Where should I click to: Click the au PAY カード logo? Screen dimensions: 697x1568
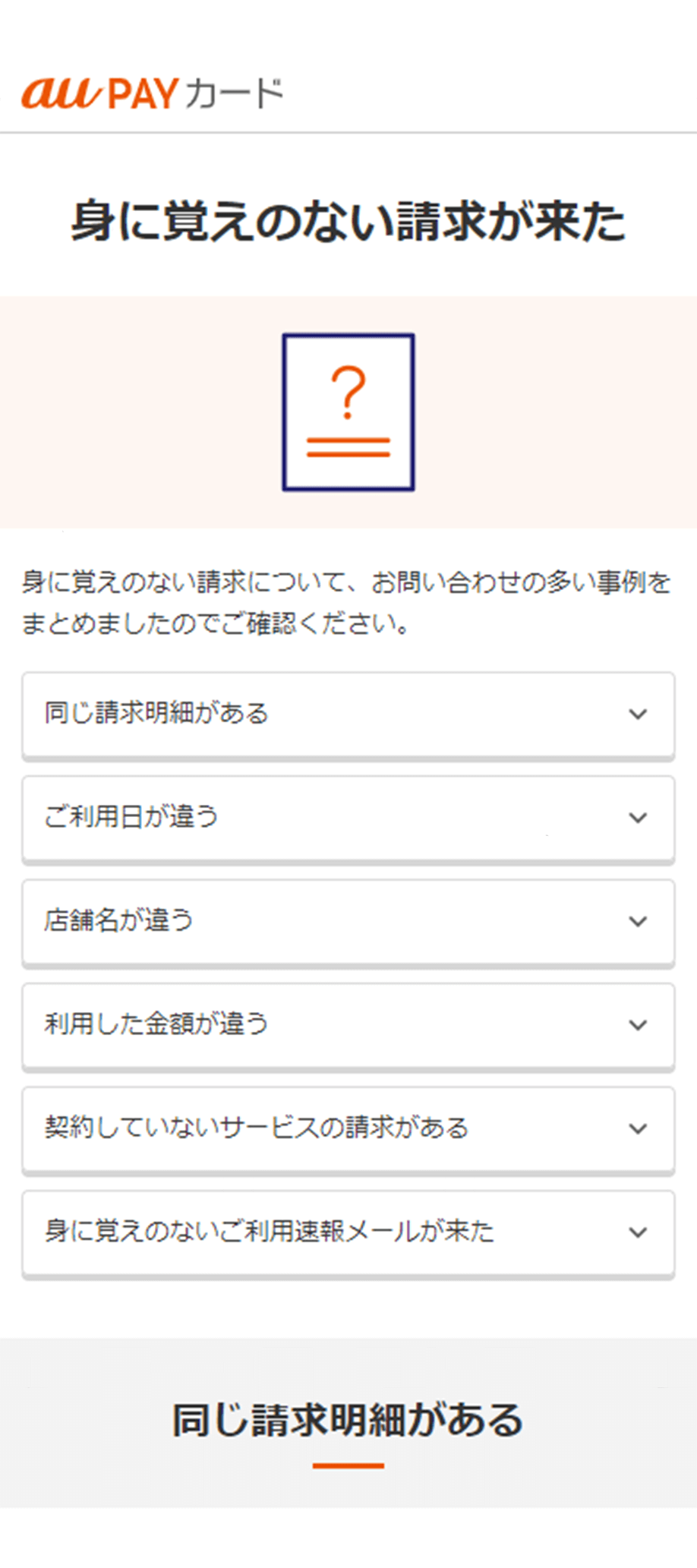pyautogui.click(x=152, y=93)
